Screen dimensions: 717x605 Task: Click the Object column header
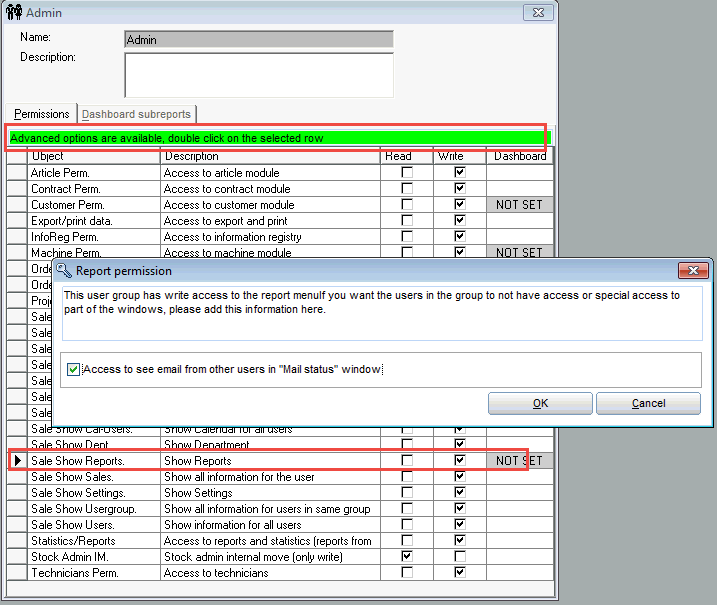pyautogui.click(x=95, y=156)
